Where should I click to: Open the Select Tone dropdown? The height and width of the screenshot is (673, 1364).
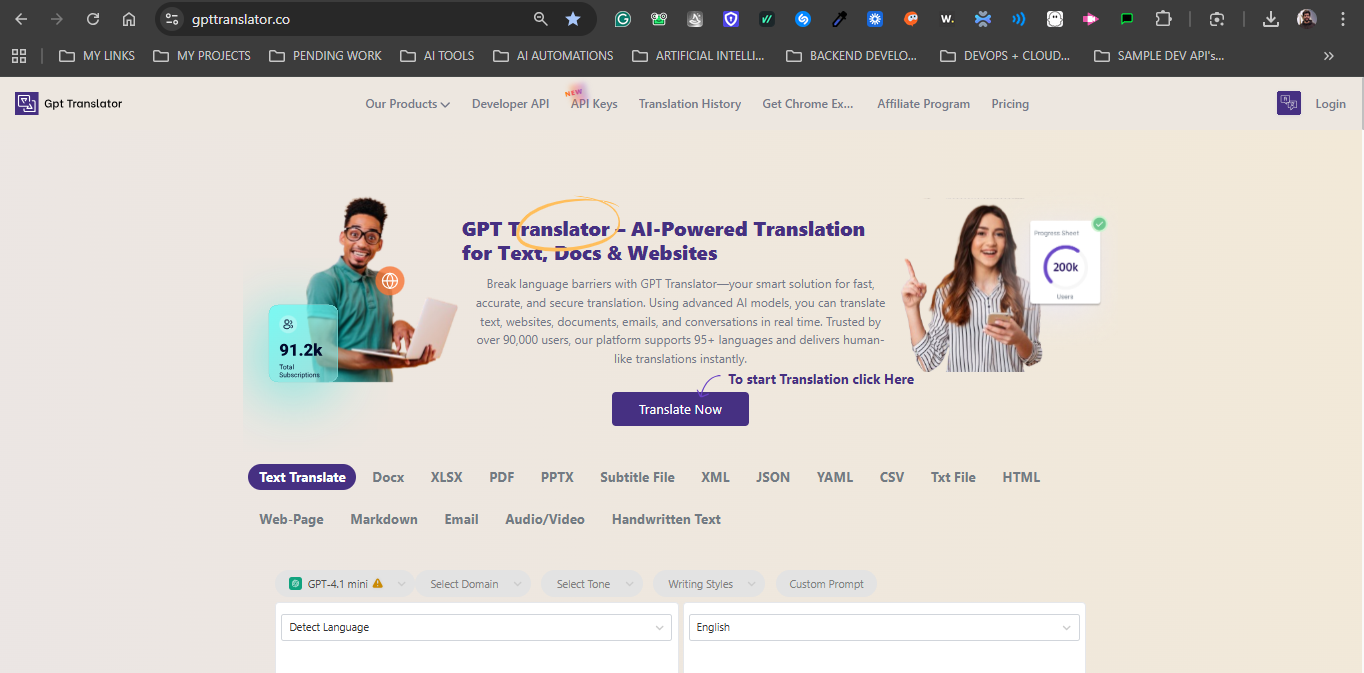(593, 584)
